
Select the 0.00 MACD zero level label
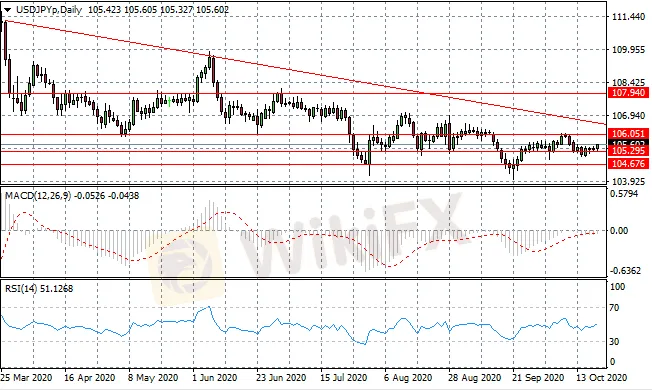point(619,230)
